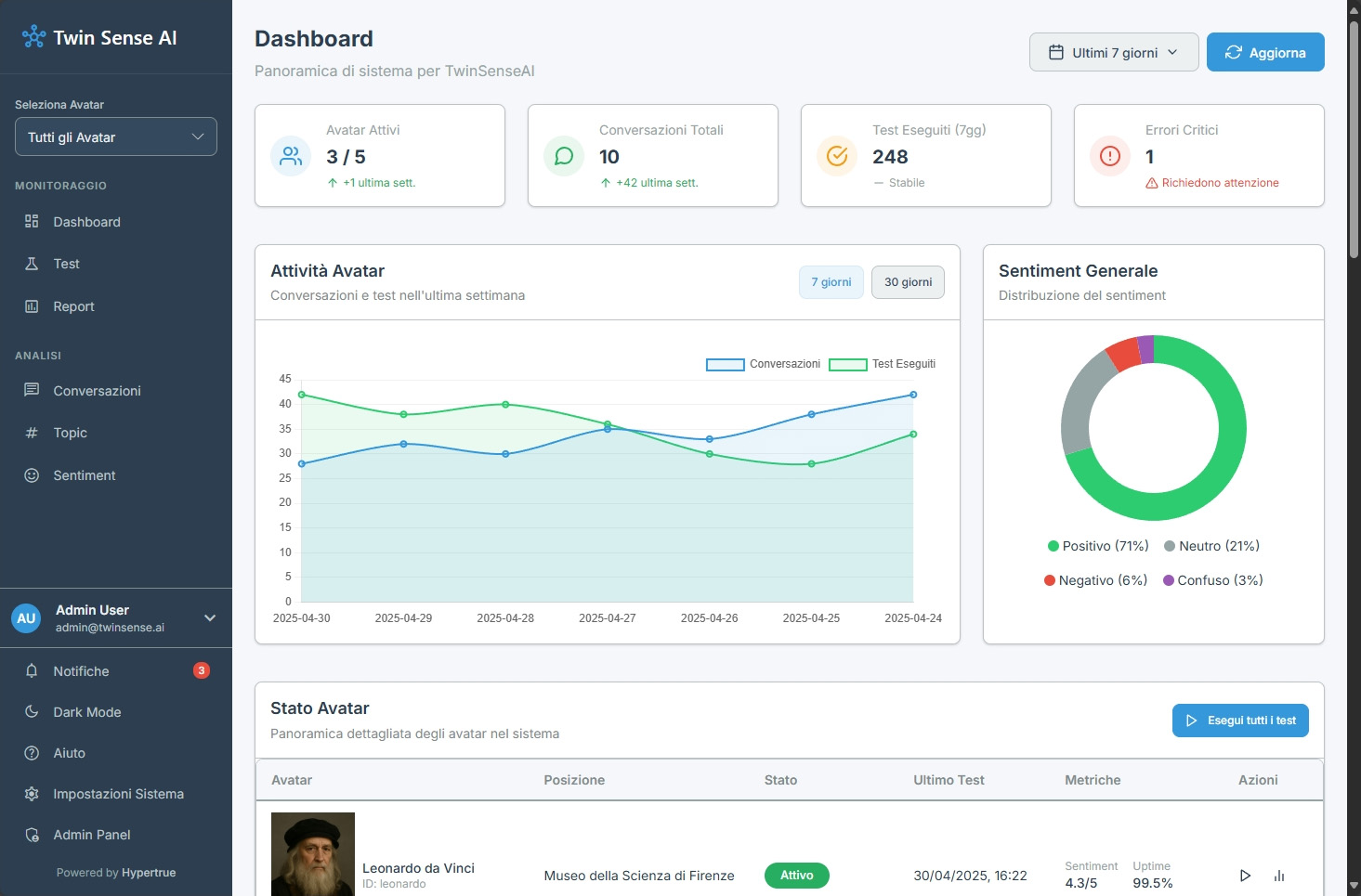This screenshot has width=1361, height=896.
Task: Click the bar chart icon in Leonardo's row
Action: pos(1279,876)
